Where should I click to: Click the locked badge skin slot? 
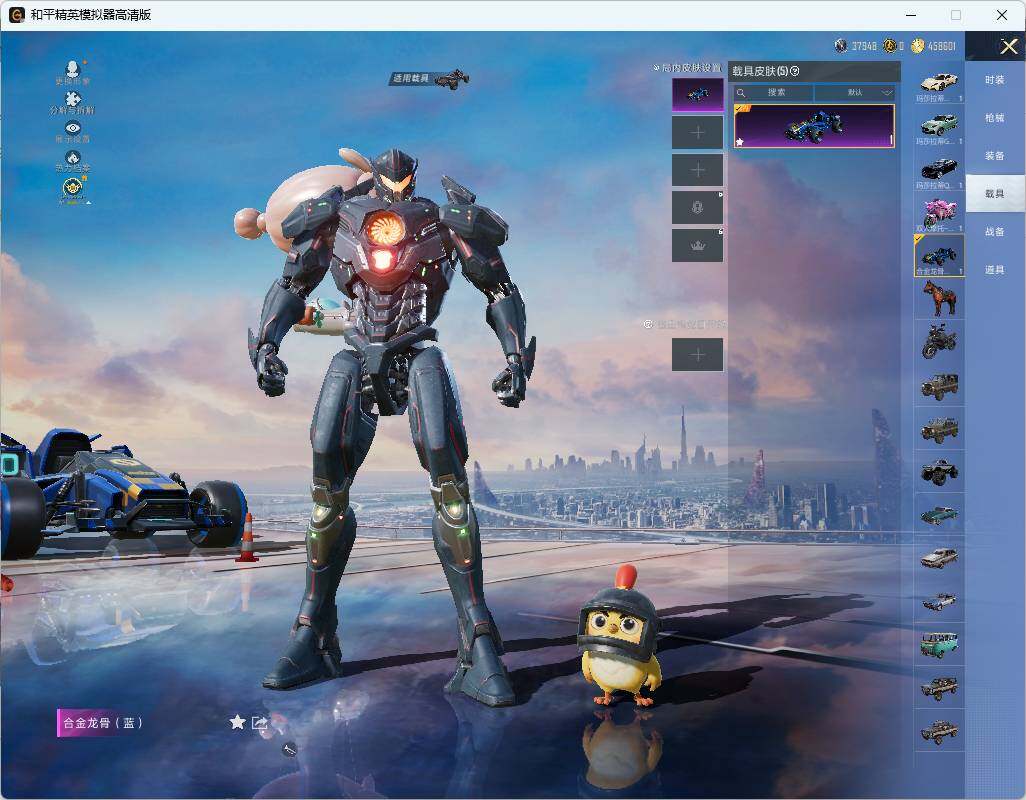[x=698, y=208]
